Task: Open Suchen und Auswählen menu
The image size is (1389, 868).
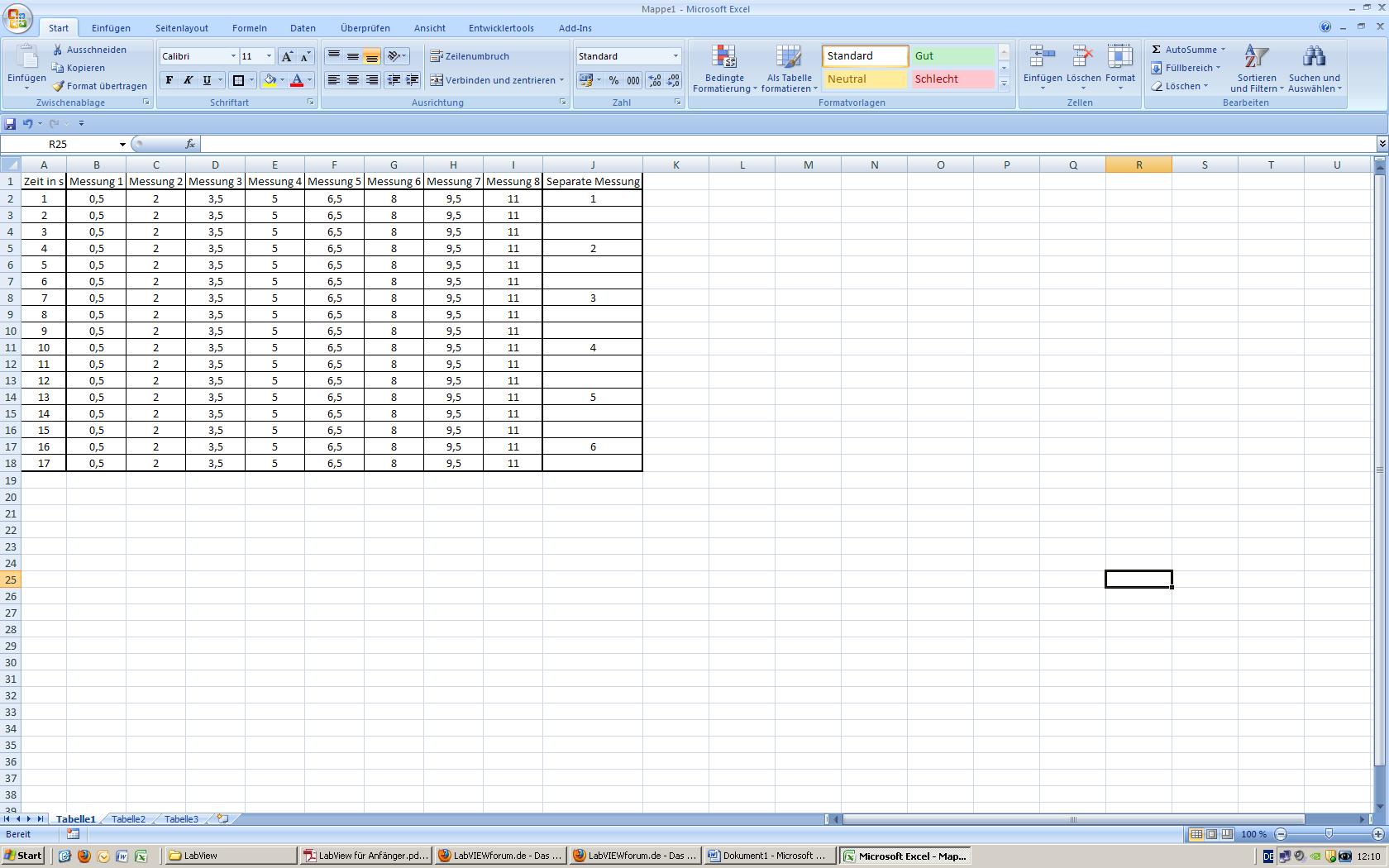Action: [x=1314, y=69]
